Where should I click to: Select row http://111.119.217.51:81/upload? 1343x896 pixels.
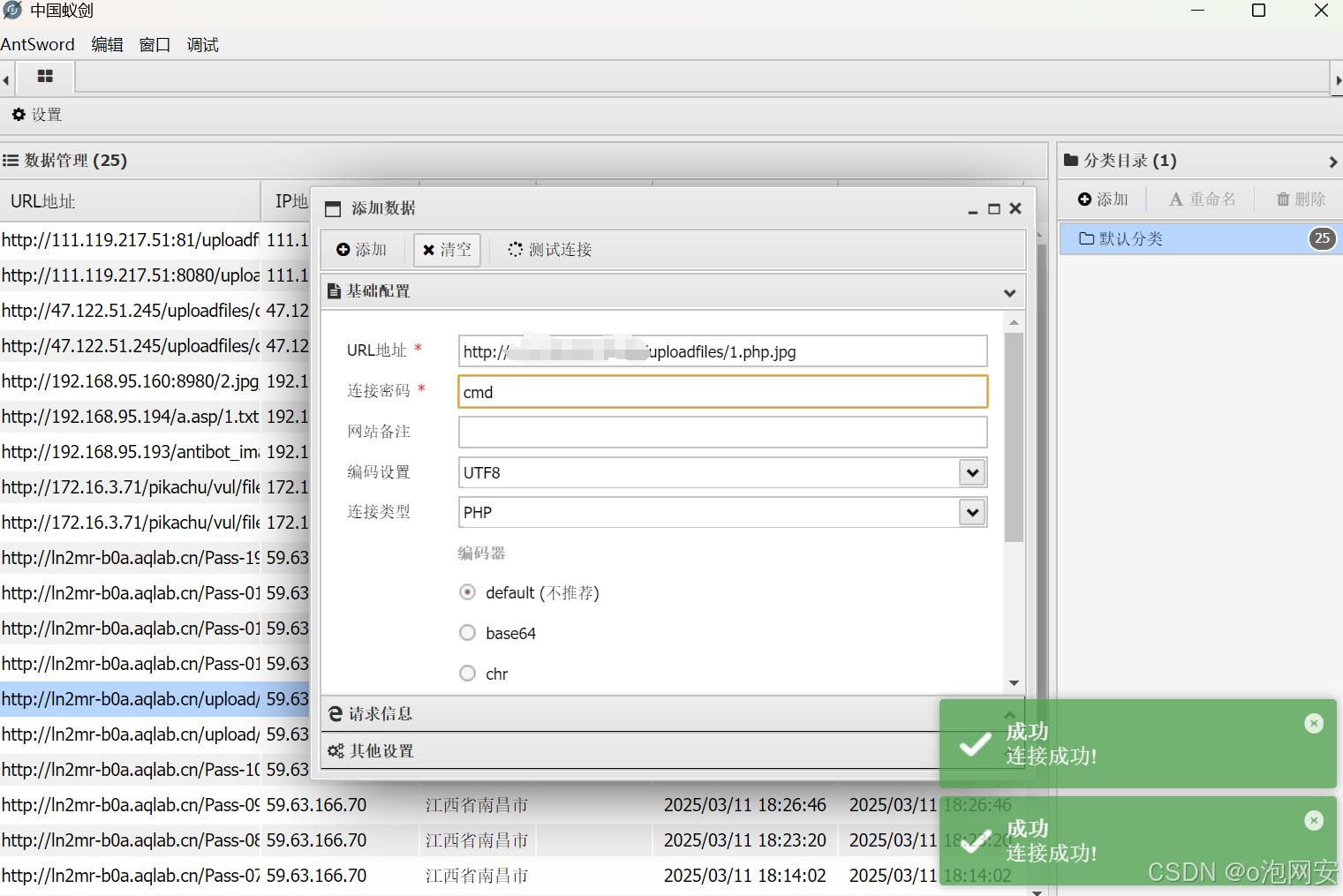pos(155,239)
